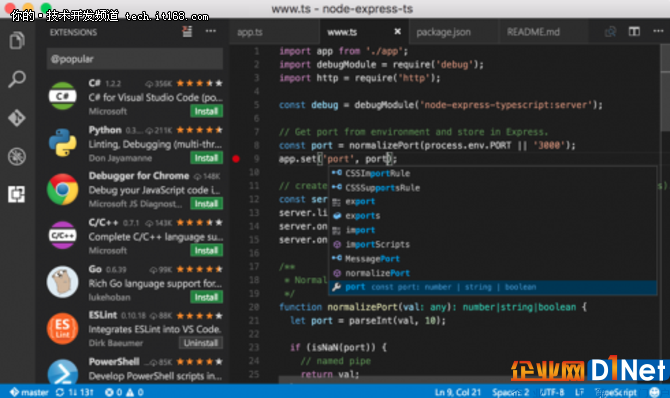Install the C# extension

click(206, 111)
